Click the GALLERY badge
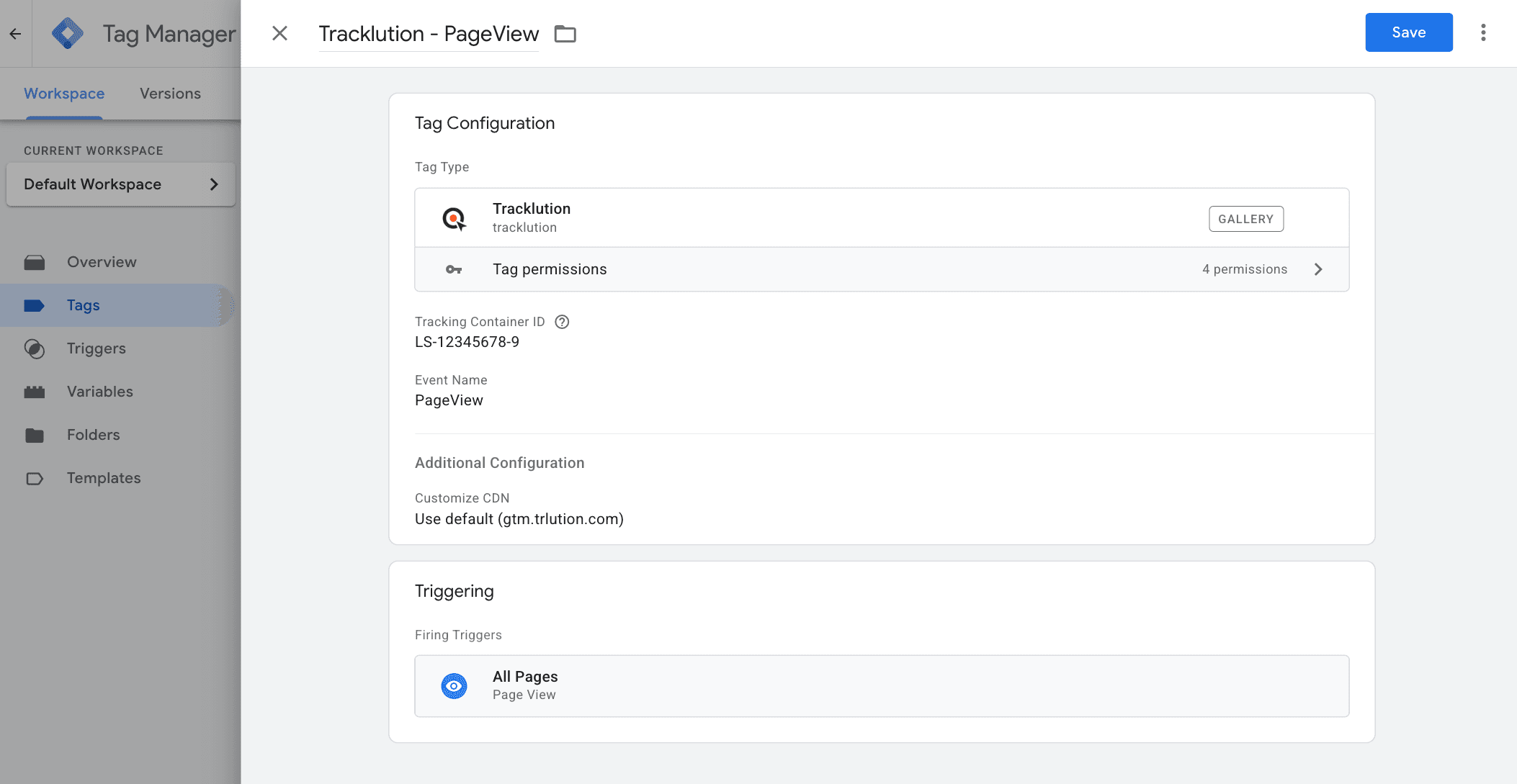This screenshot has height=784, width=1517. (1245, 219)
